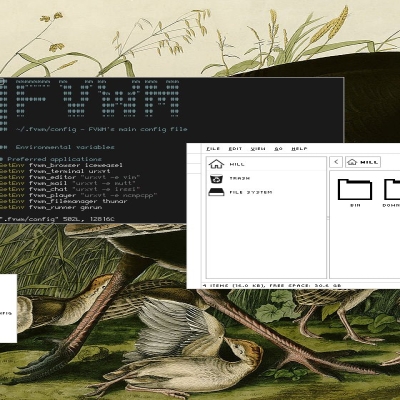
Task: Open the Edit menu
Action: coord(235,149)
